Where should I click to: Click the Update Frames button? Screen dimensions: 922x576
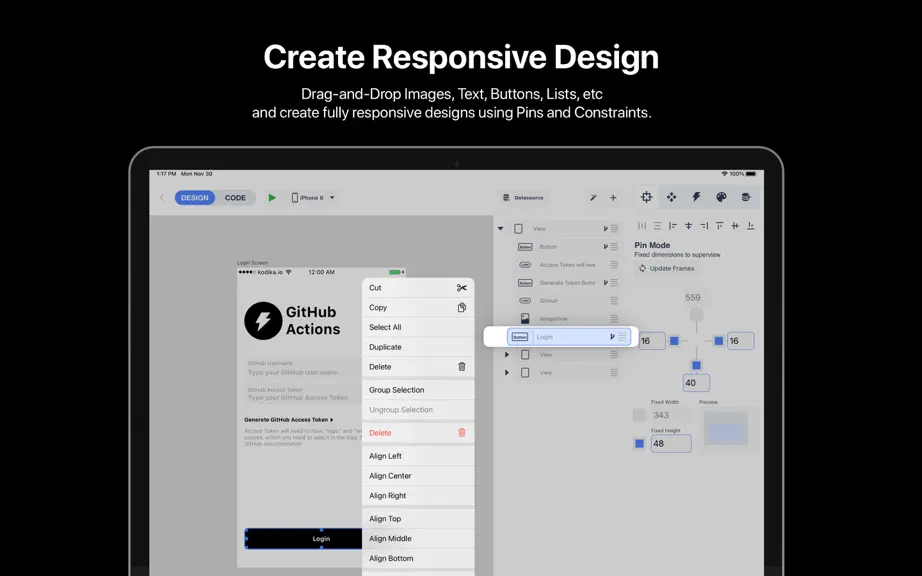(666, 269)
